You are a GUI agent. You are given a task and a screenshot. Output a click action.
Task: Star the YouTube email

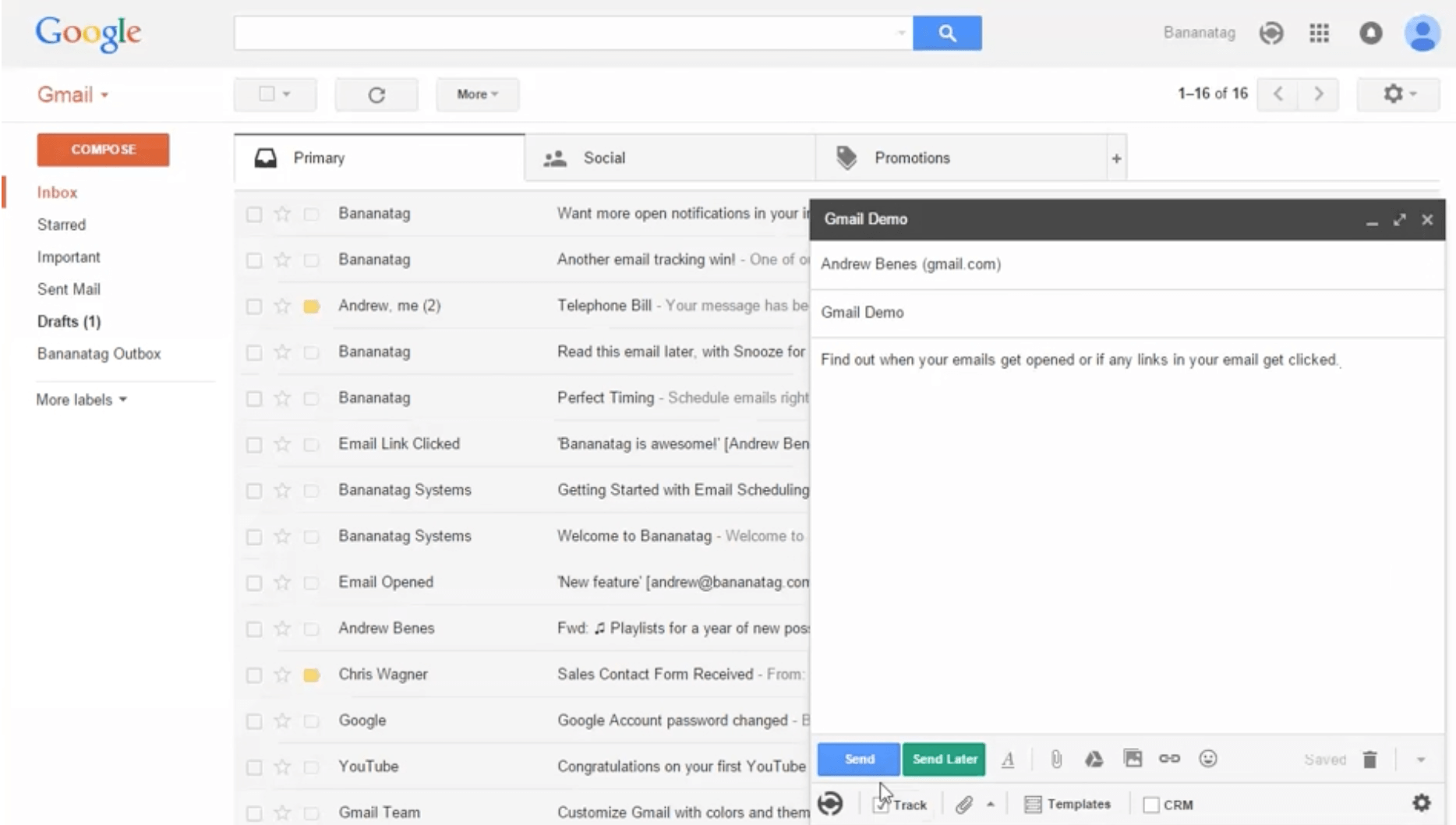[282, 767]
